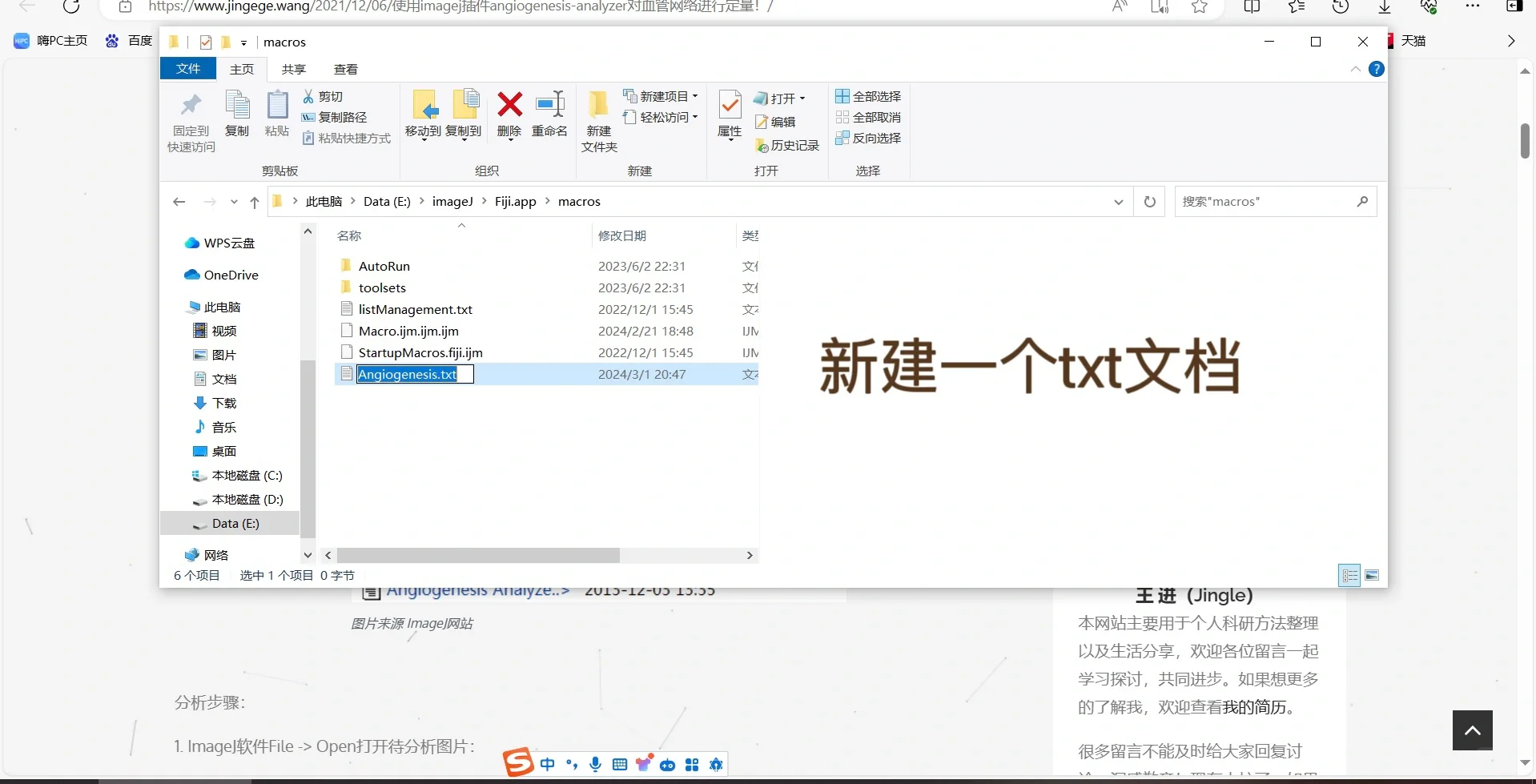
Task: Open the 文件 menu
Action: 187,69
